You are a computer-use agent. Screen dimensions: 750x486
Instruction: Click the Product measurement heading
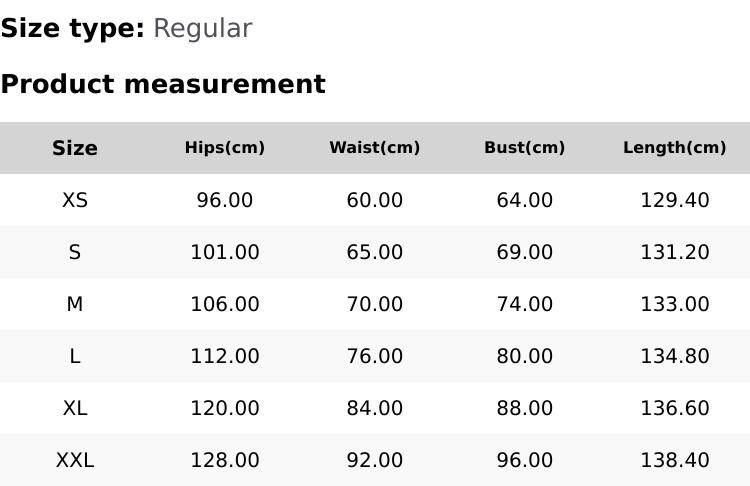[x=163, y=84]
